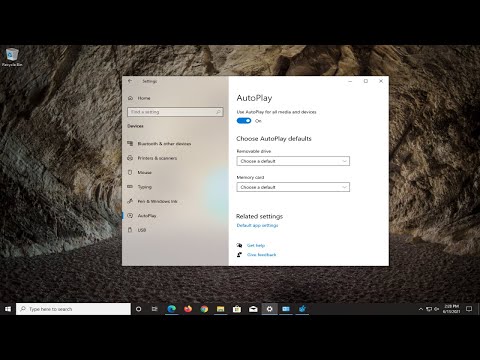Open File Explorer from the taskbar

tap(221, 309)
